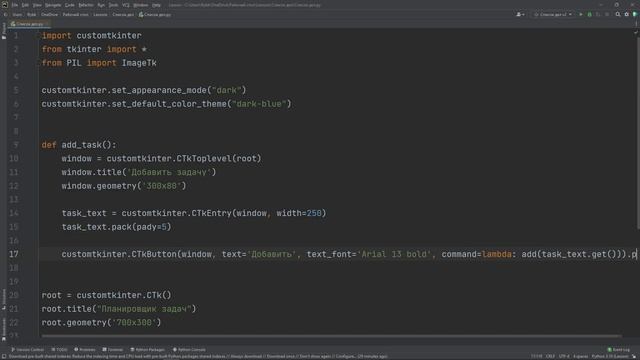Open the Tools menu
Screen dimensions: 640x360
click(x=113, y=5)
